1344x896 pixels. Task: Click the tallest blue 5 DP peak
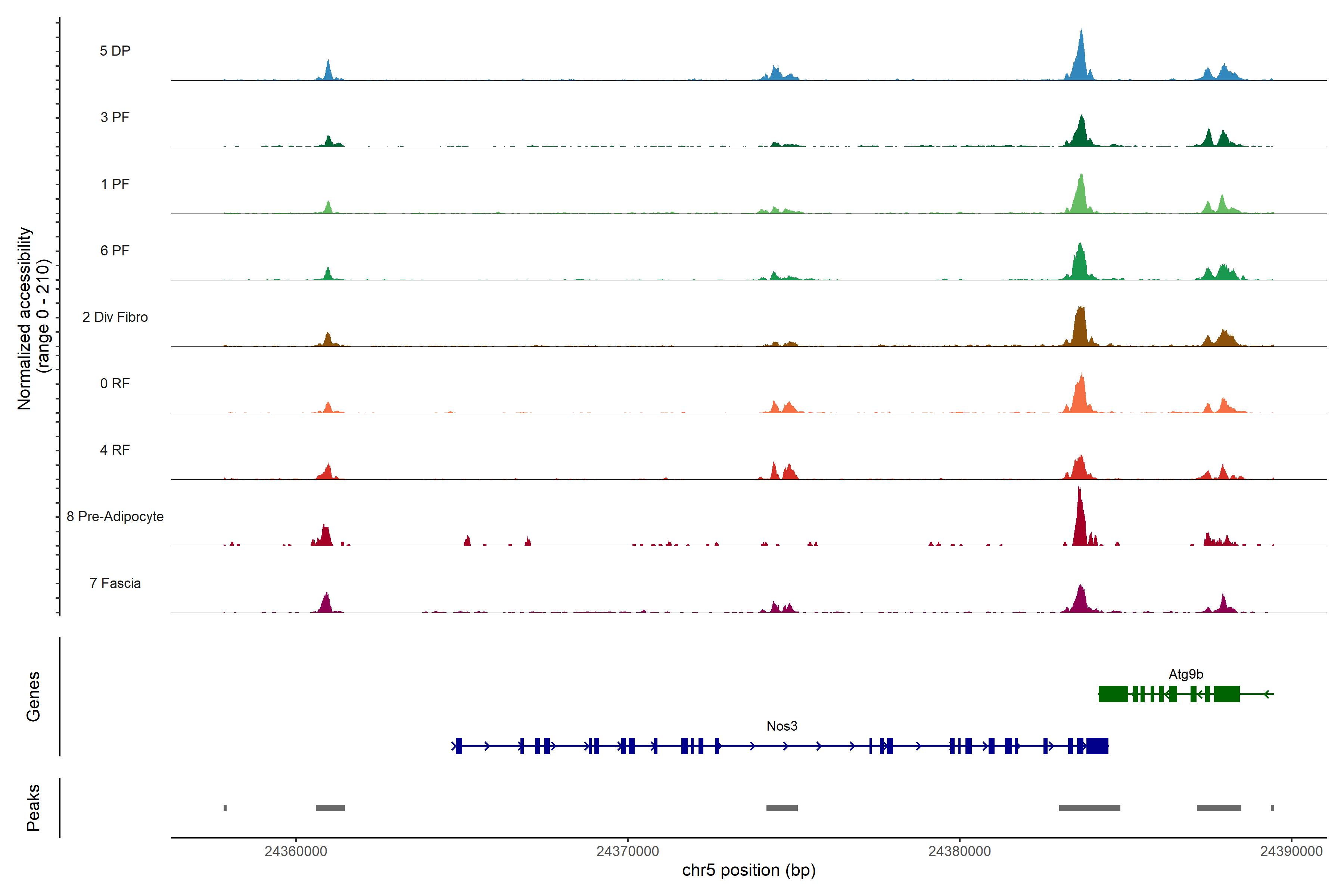[1080, 60]
